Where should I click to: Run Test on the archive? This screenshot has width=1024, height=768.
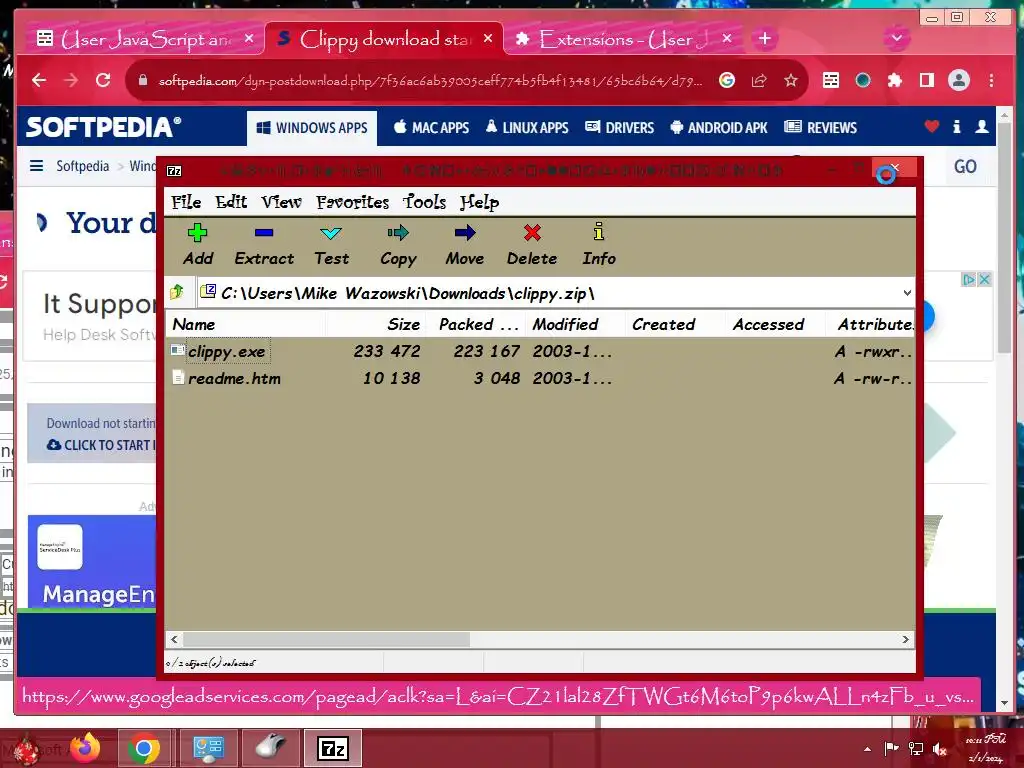click(x=331, y=245)
